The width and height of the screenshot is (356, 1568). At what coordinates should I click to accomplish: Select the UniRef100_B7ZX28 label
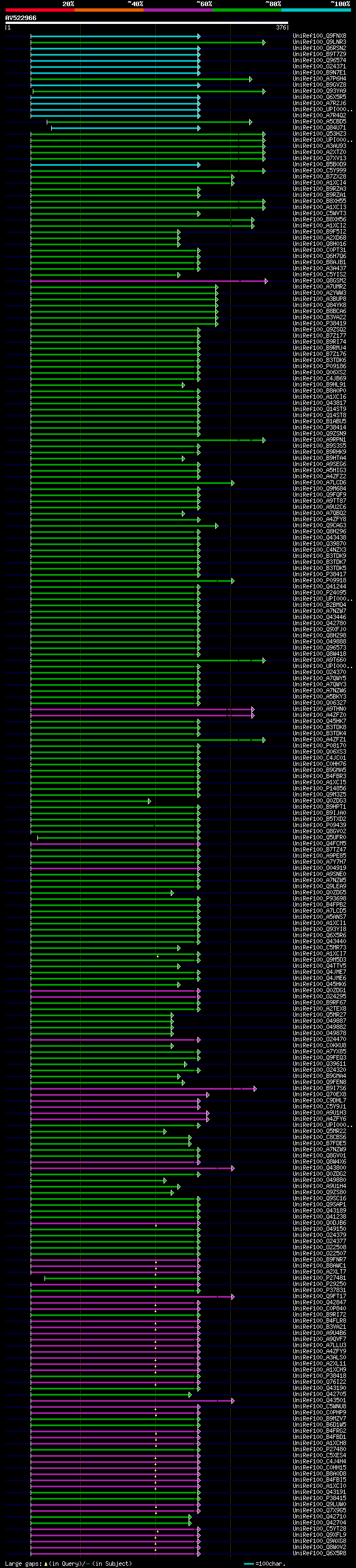click(319, 176)
